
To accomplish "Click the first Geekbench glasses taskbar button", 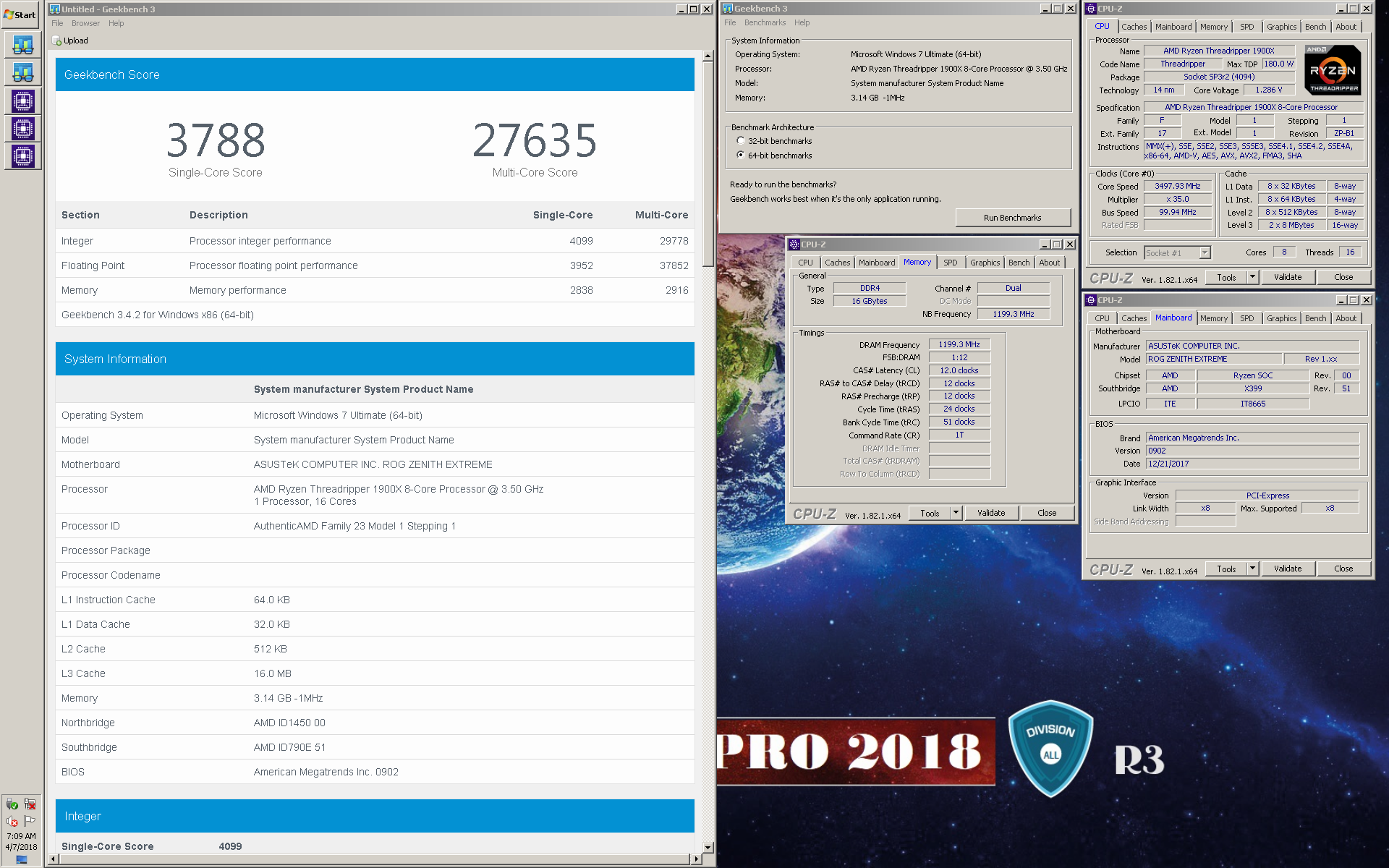I will coord(22,45).
